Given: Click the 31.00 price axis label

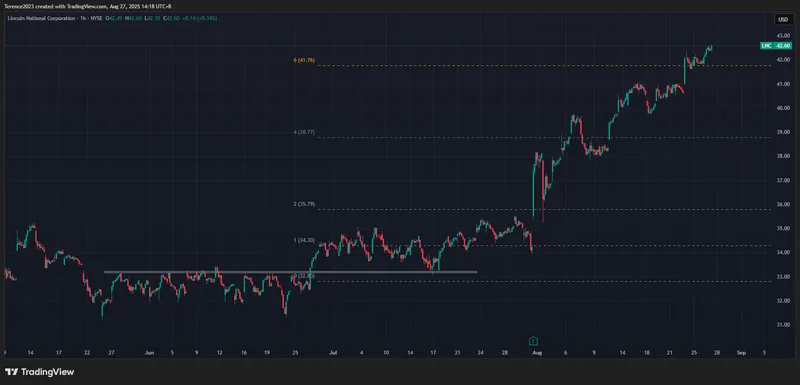Looking at the screenshot, I should coord(783,325).
